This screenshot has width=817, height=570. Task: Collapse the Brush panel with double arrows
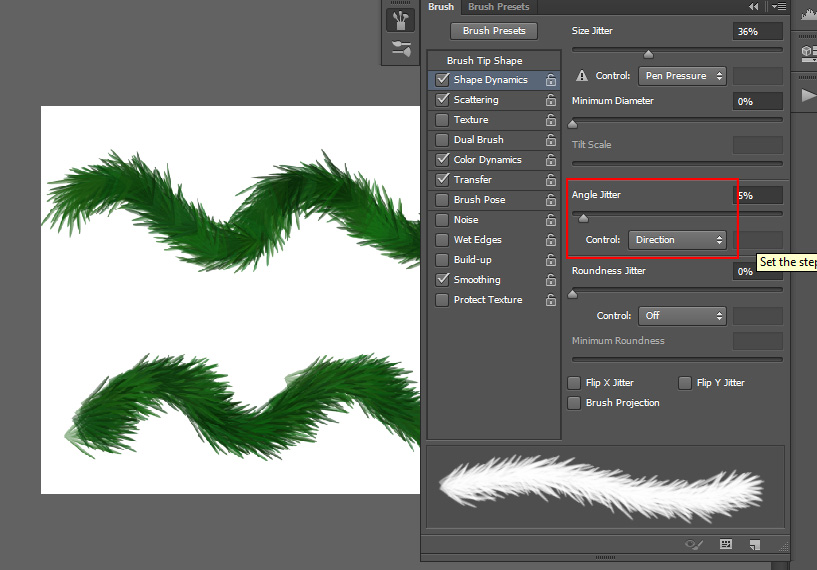coord(753,7)
